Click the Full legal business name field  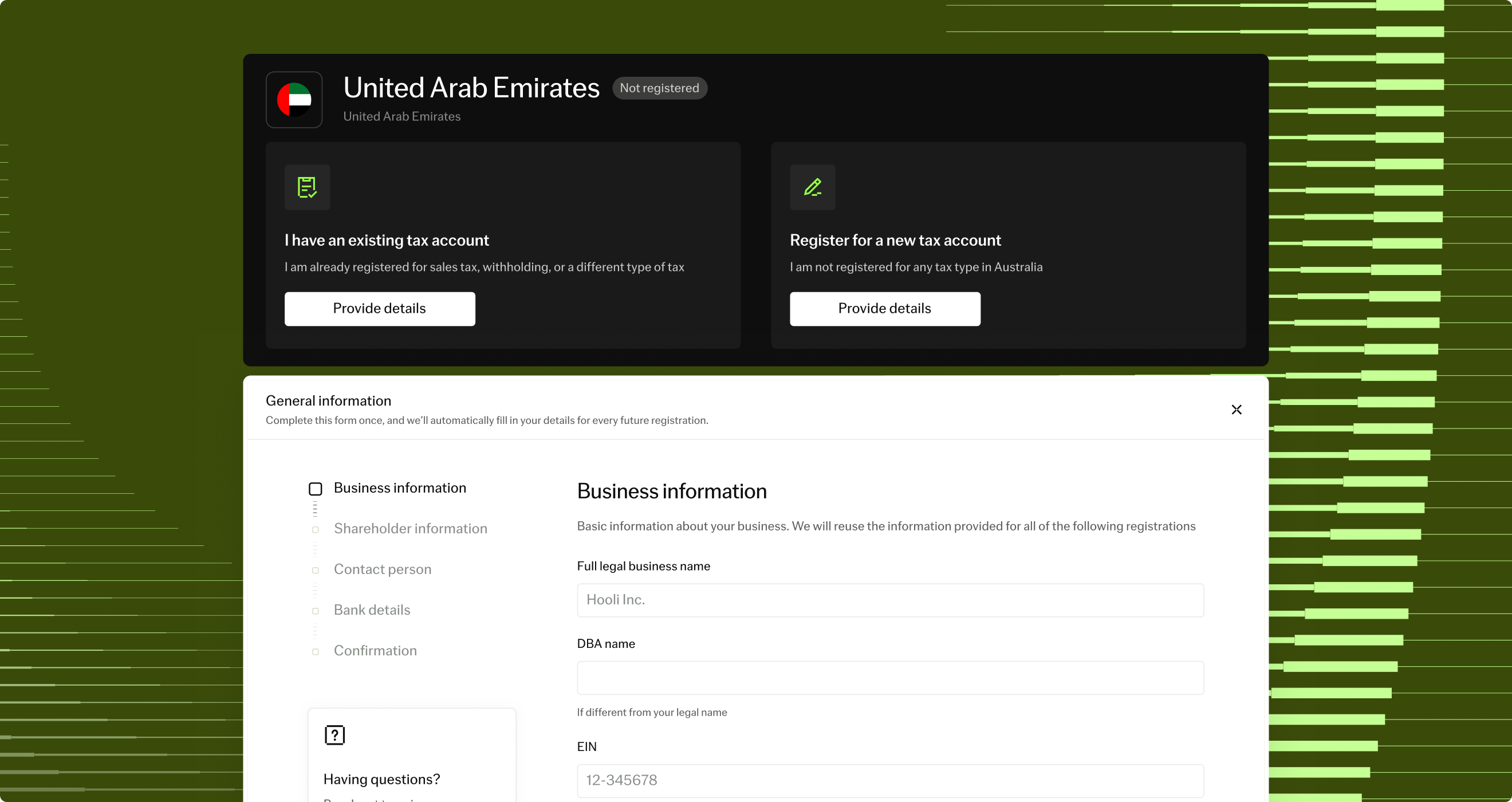click(890, 600)
